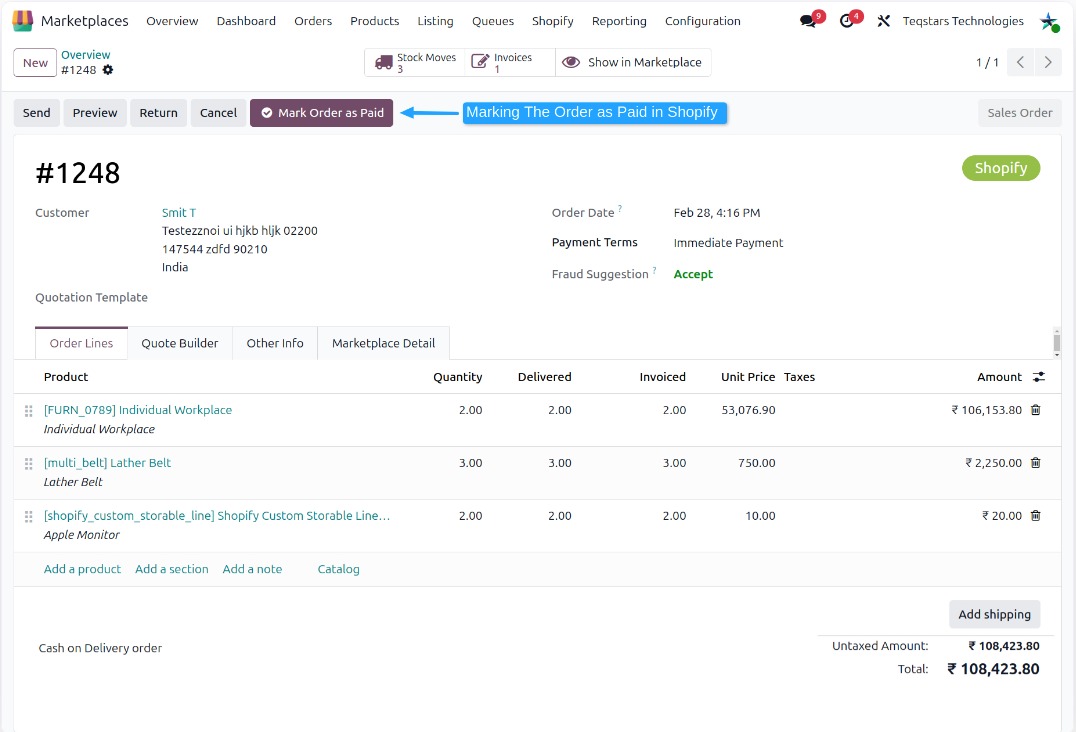1076x732 pixels.
Task: Open the user avatar menu
Action: (1049, 21)
